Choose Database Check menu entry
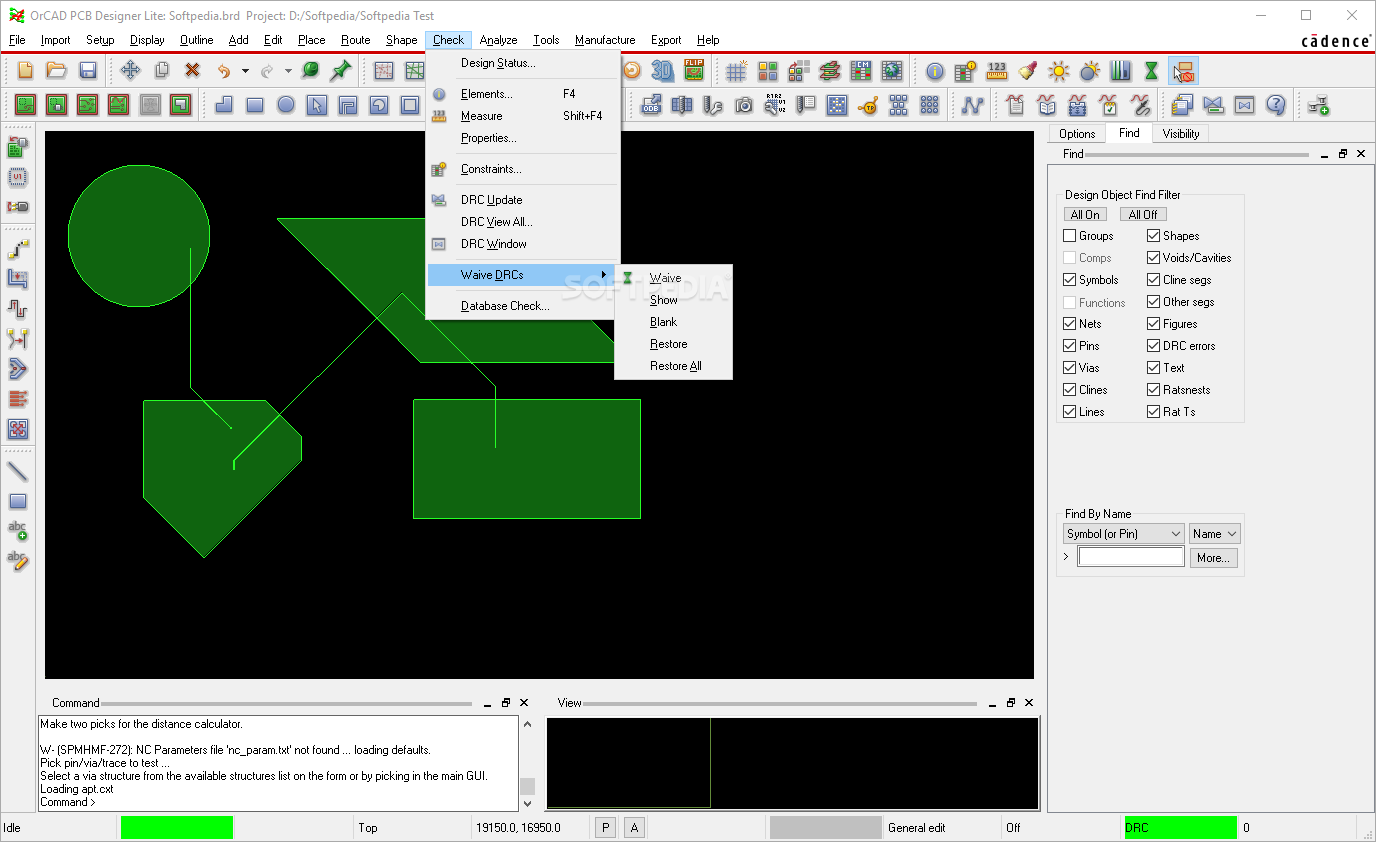Viewport: 1376px width, 842px height. [505, 306]
